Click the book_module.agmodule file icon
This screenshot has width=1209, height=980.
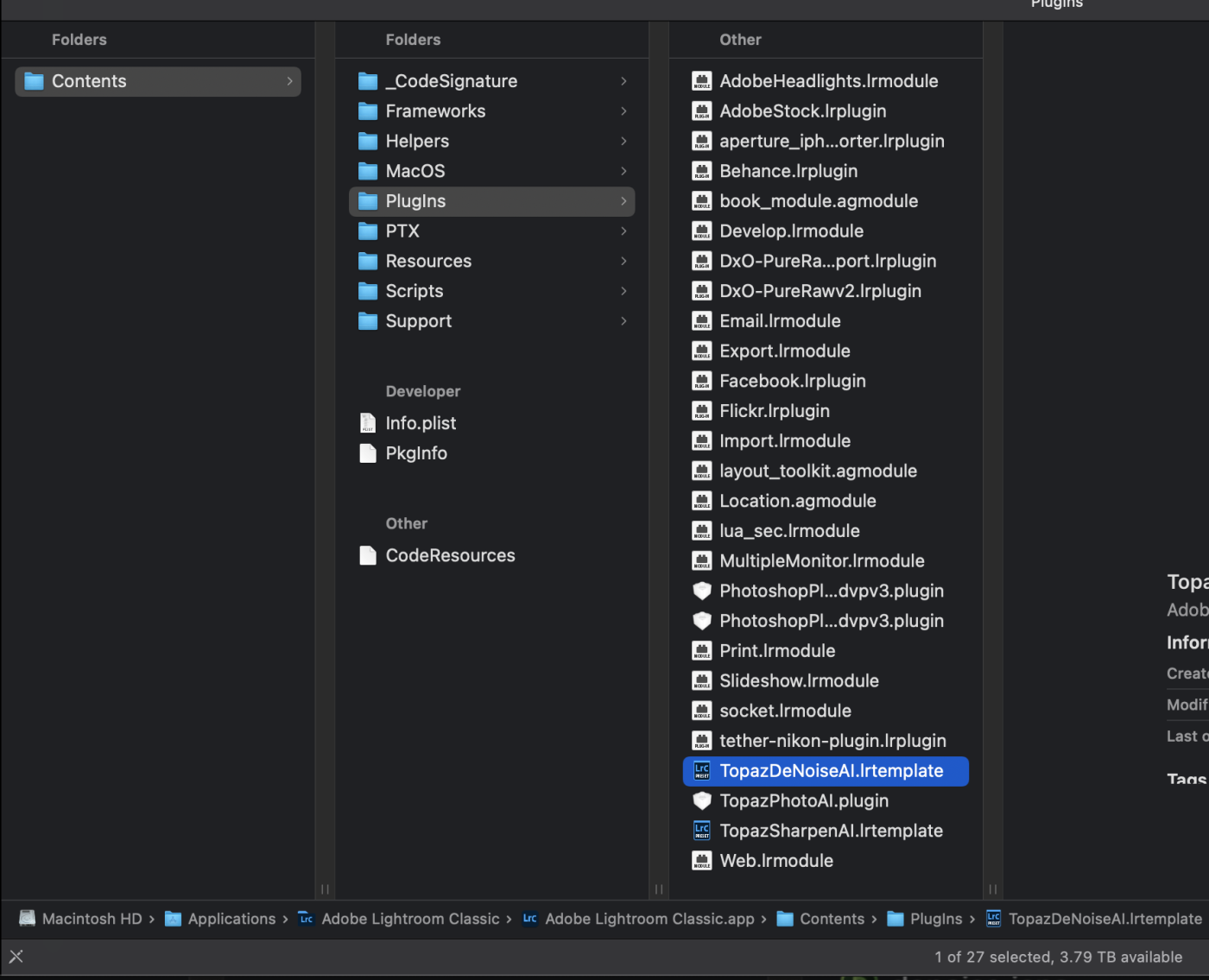pos(702,201)
